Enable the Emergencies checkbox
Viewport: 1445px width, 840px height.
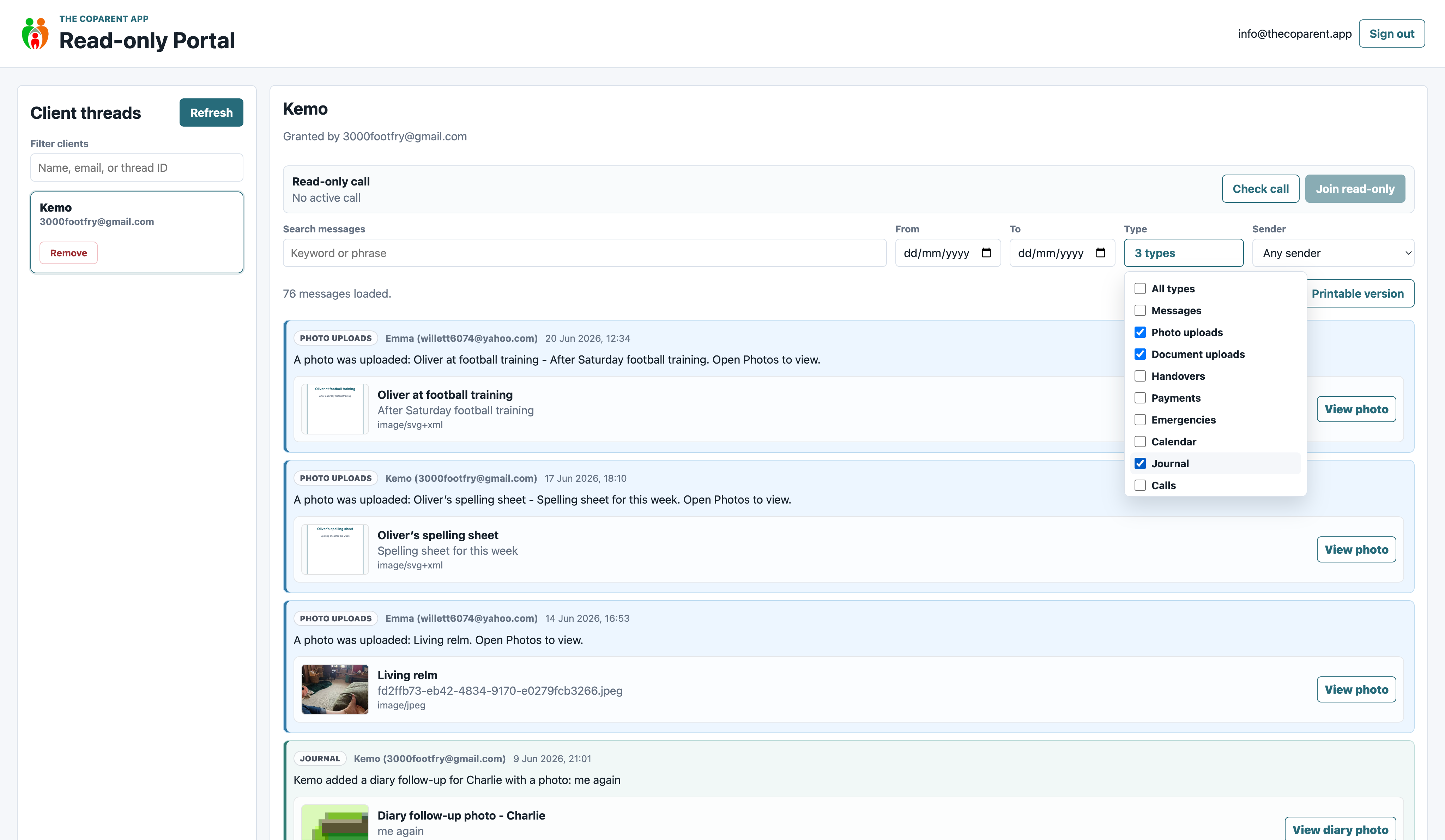(1140, 420)
